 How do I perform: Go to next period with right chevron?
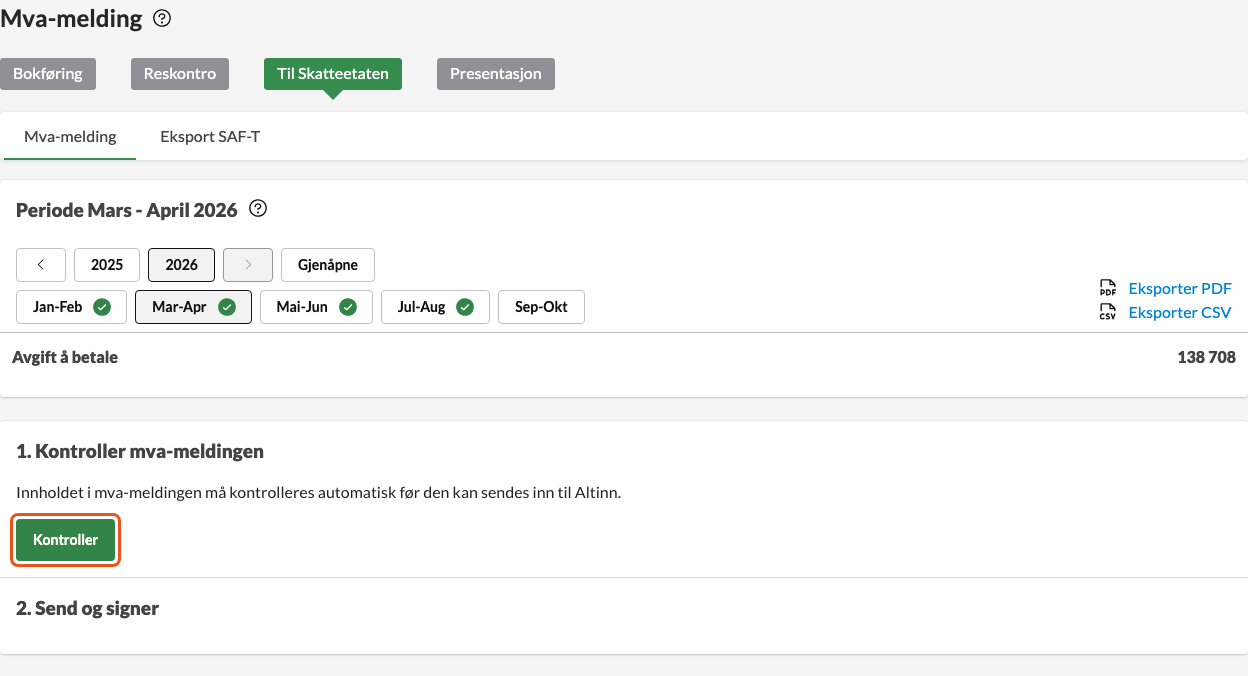tap(248, 265)
